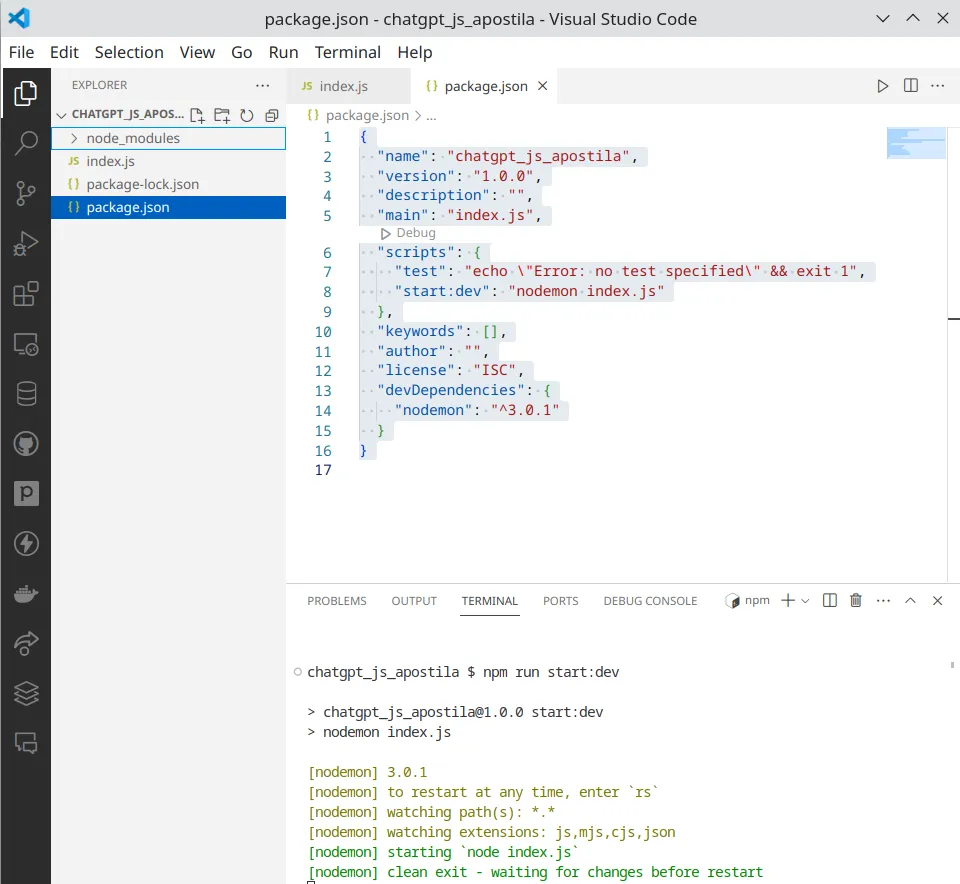Open Explorer views and more actions
Image resolution: width=960 pixels, height=884 pixels.
tap(263, 86)
